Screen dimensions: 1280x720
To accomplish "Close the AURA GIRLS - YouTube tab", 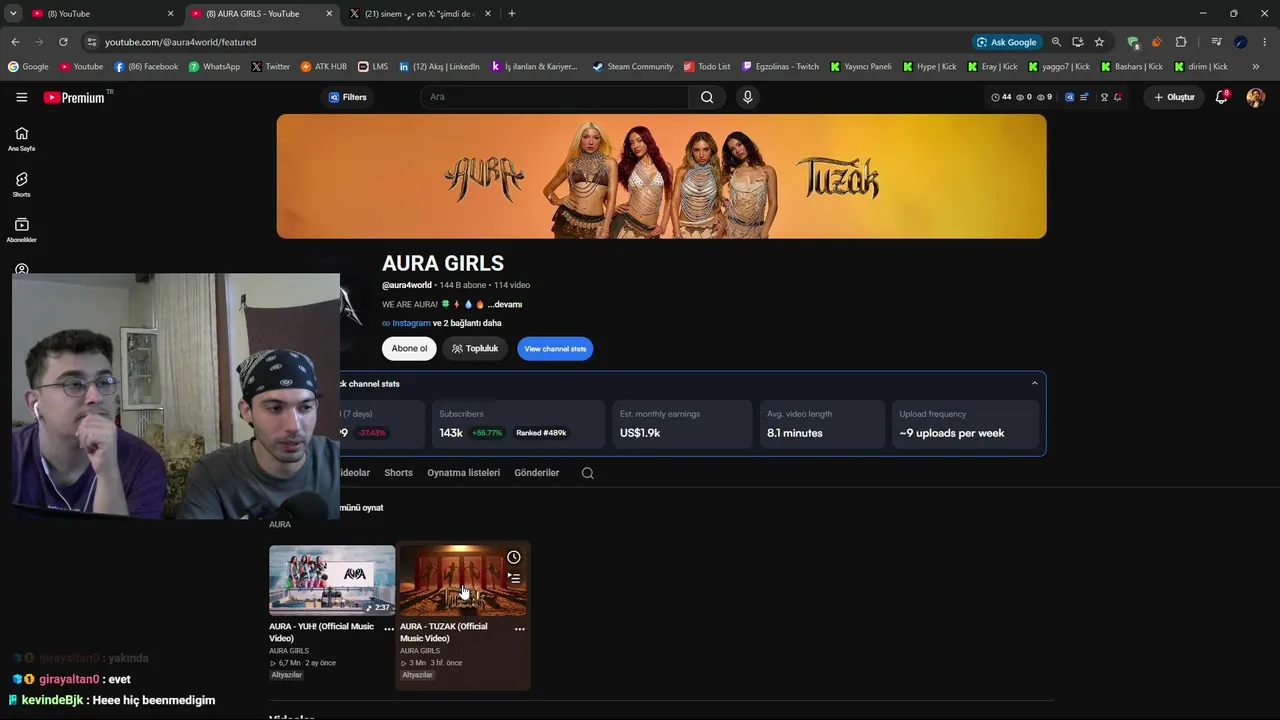I will point(329,14).
